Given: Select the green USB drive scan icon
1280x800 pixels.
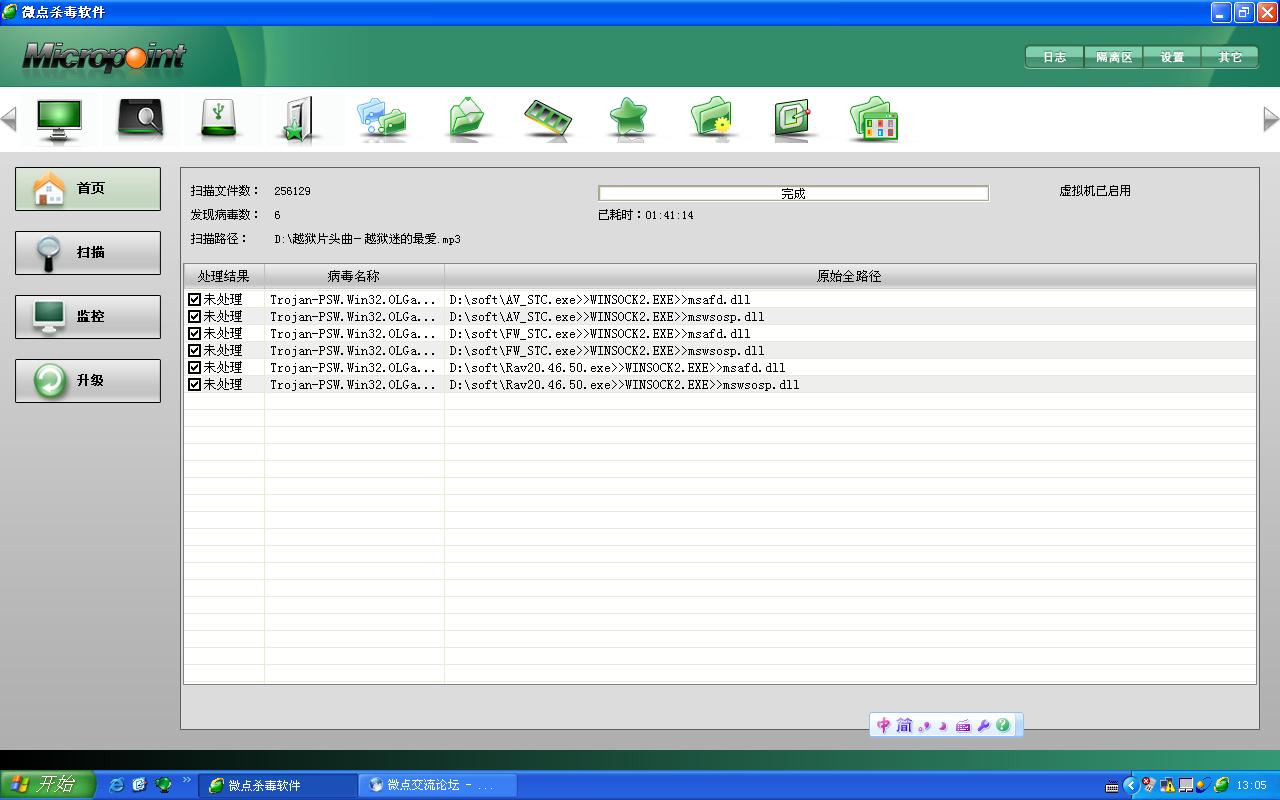Looking at the screenshot, I should [x=219, y=119].
